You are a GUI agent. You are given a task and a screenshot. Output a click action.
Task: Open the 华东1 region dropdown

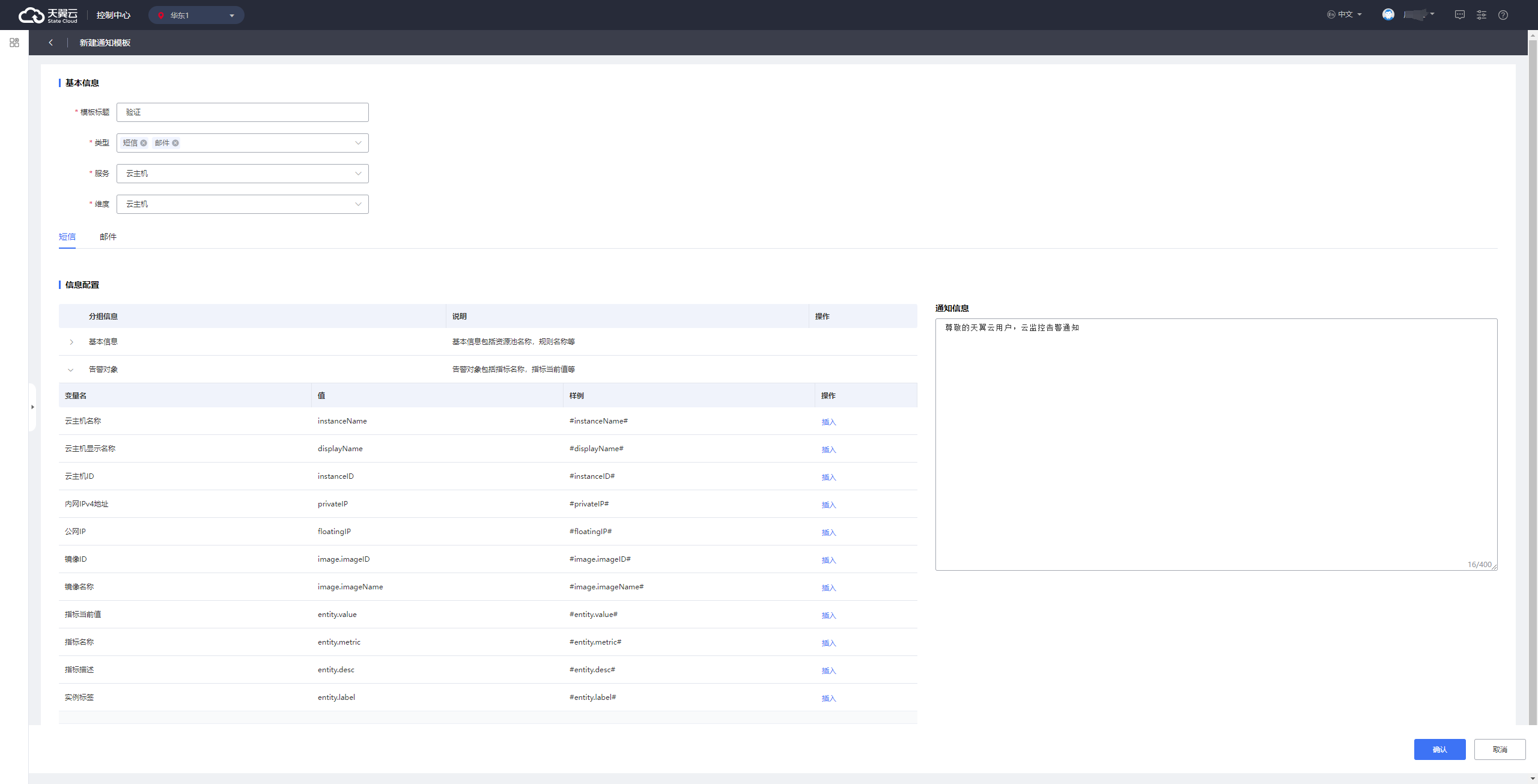click(196, 15)
